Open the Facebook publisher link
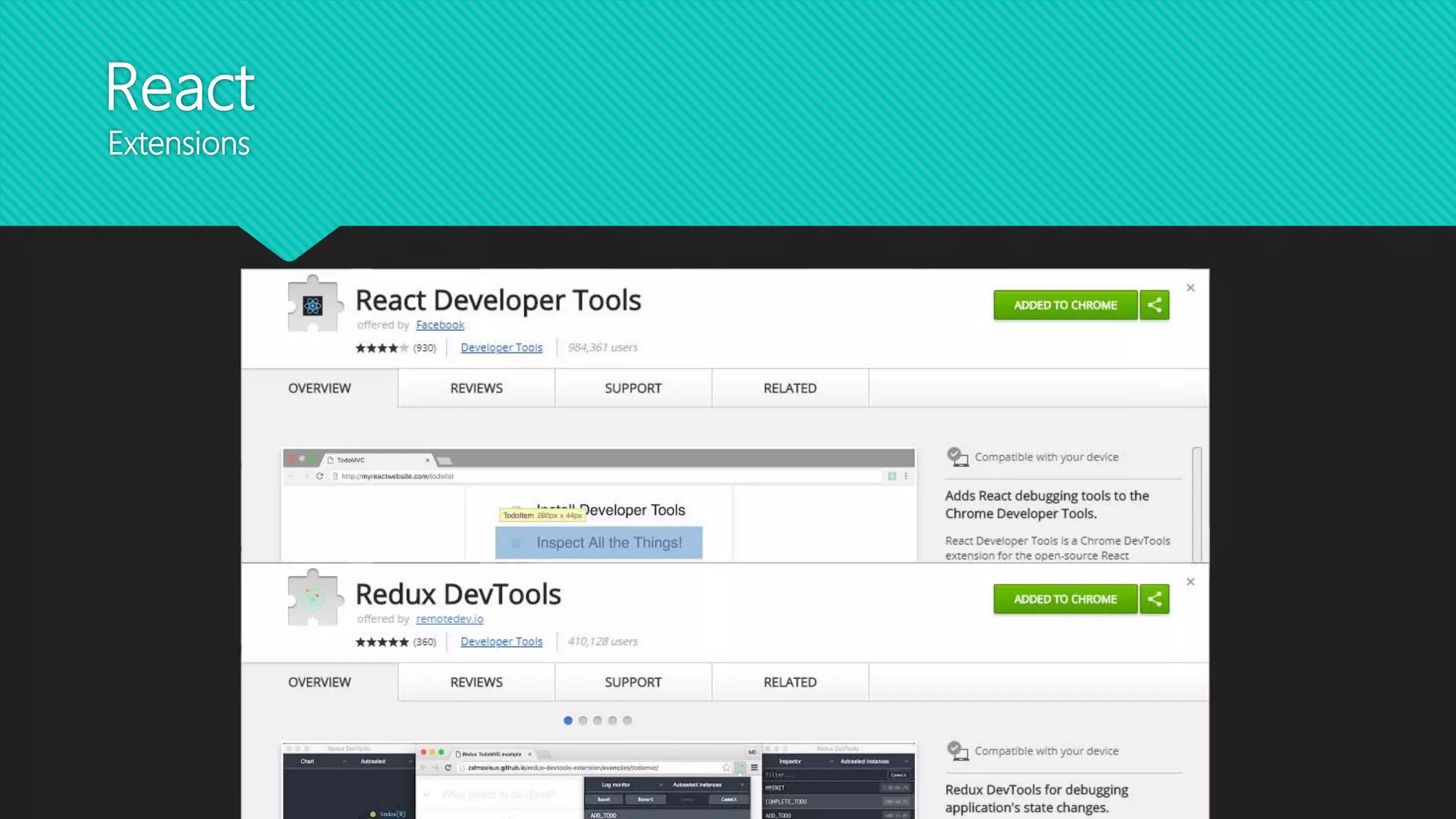 click(440, 325)
